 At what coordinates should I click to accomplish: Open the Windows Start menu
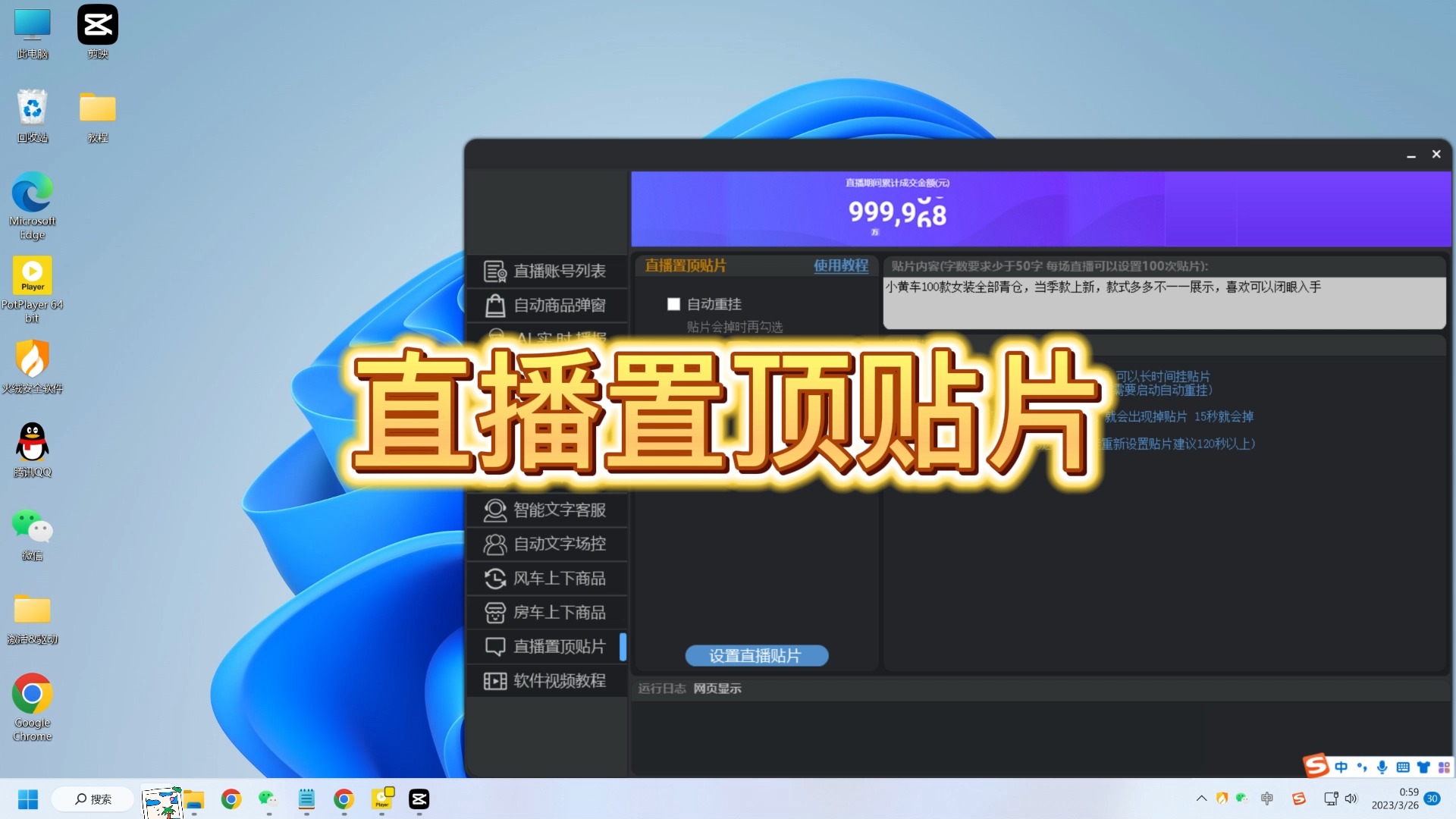pos(28,799)
